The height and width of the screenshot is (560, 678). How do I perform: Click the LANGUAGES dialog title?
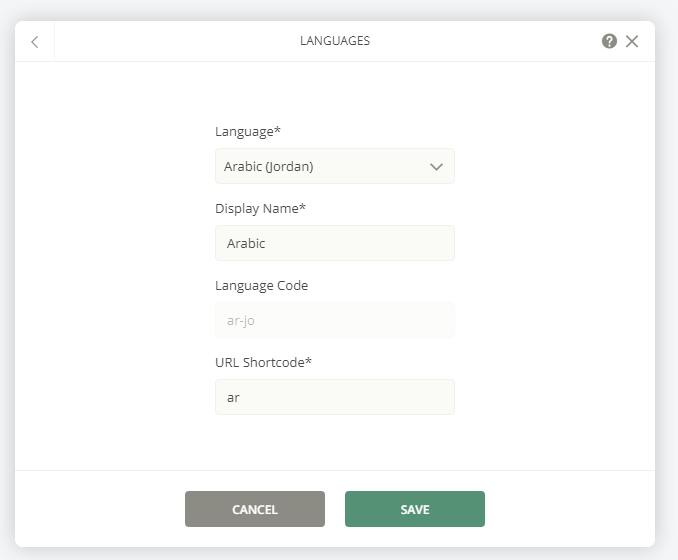335,41
